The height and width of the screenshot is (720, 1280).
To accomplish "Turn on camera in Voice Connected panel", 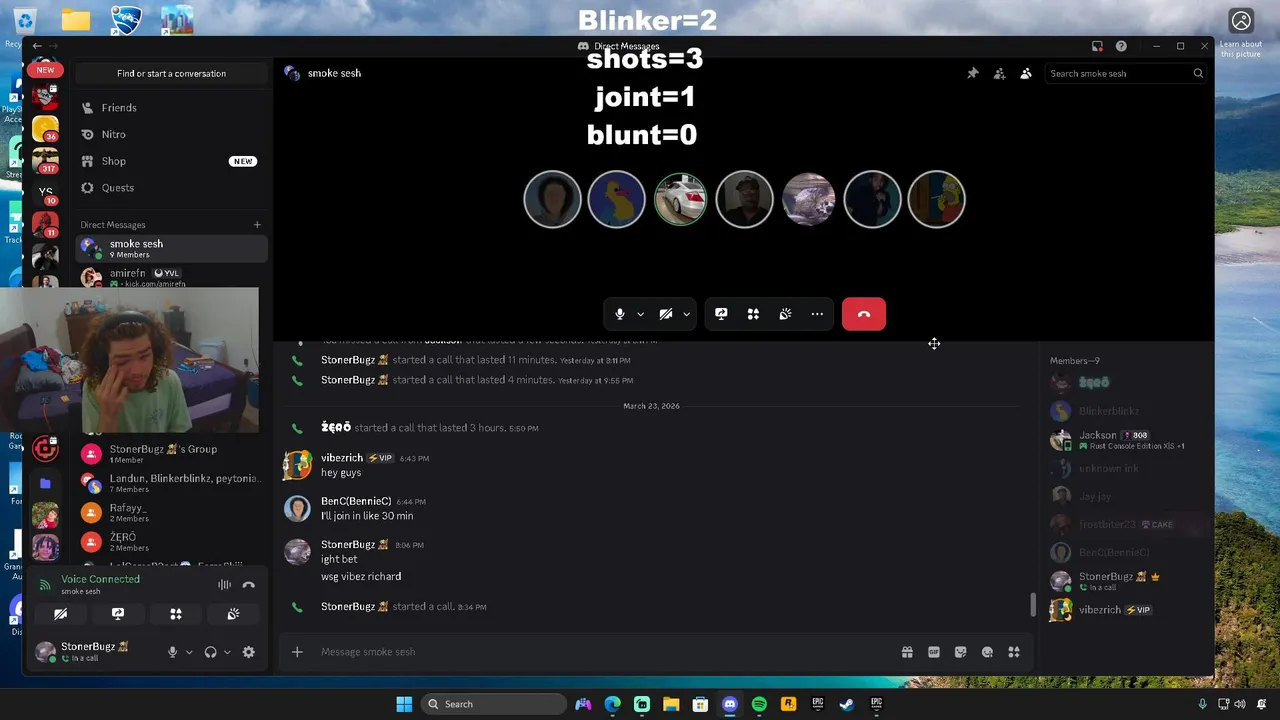I will [x=61, y=614].
